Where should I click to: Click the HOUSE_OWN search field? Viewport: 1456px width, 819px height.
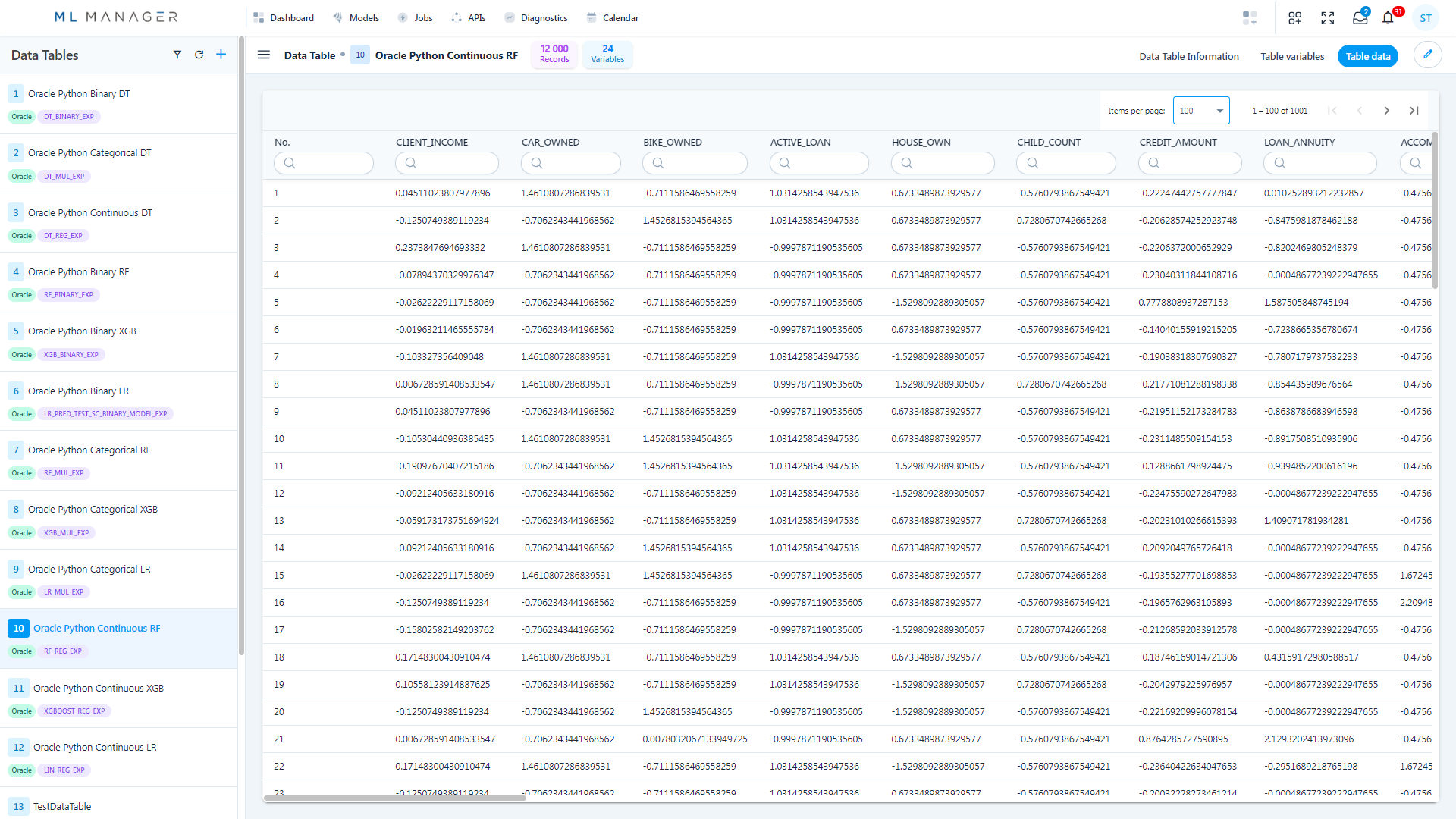943,163
